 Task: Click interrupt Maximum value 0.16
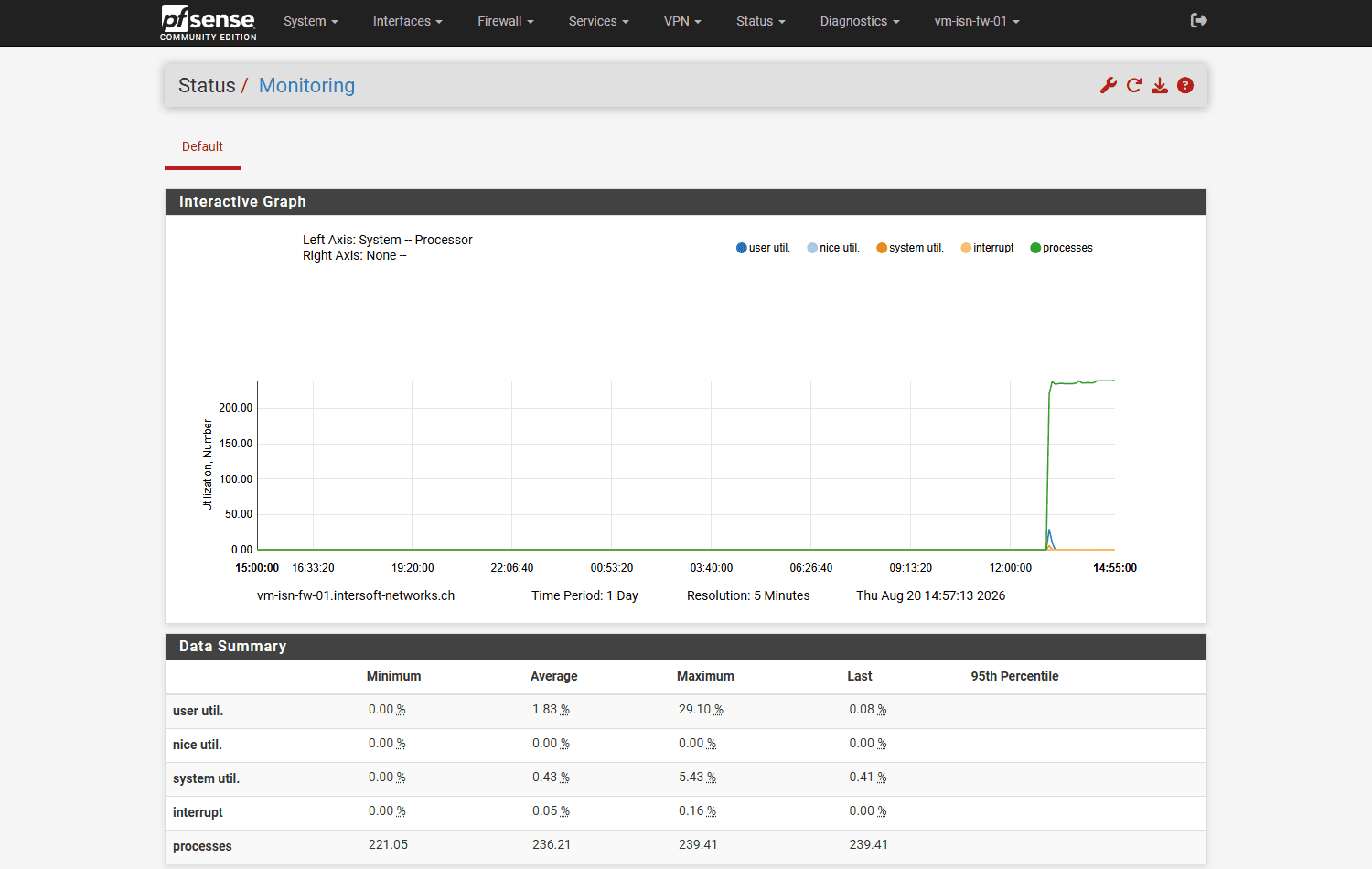click(697, 810)
